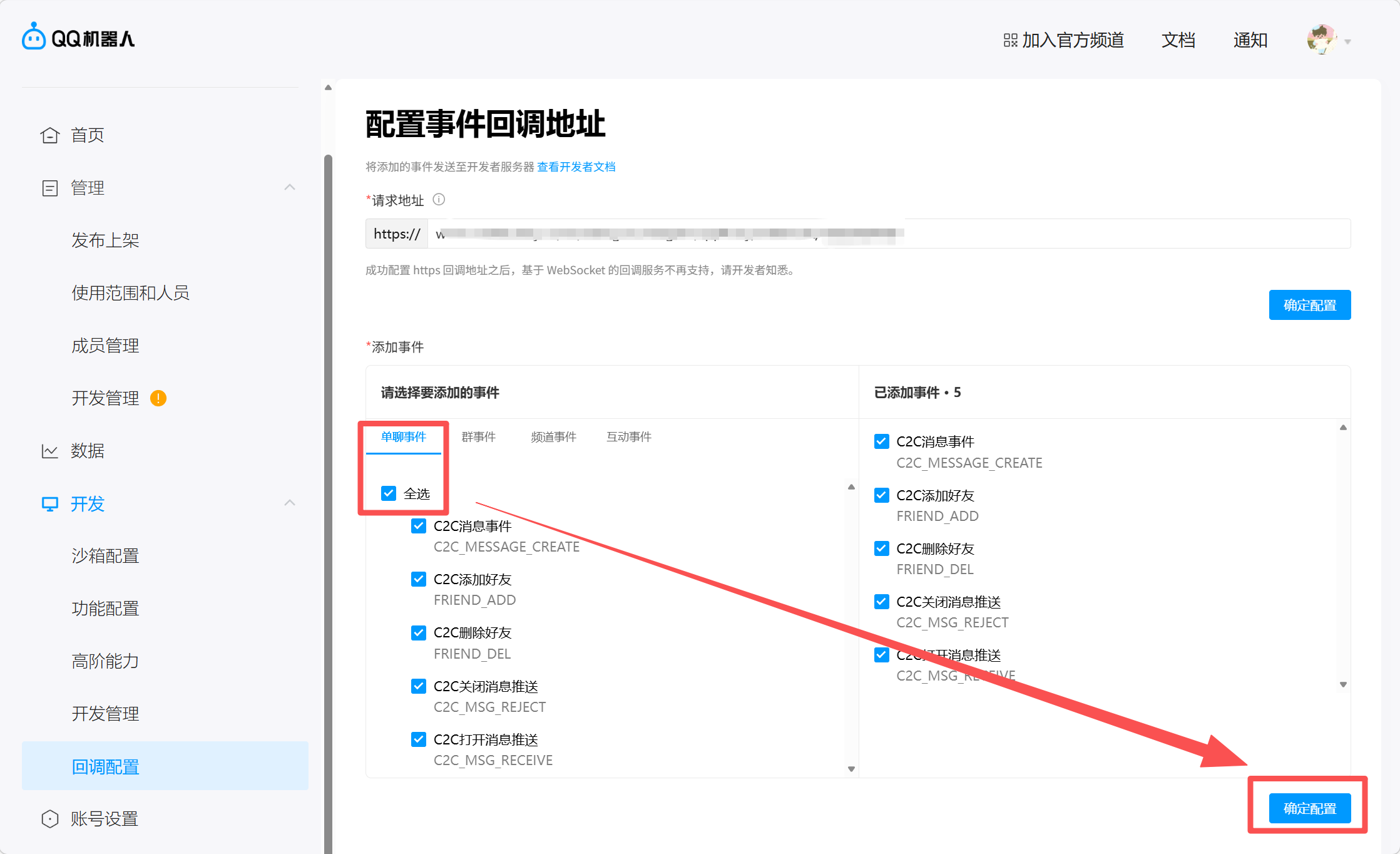Viewport: 1400px width, 854px height.
Task: Open the 查看开发者文档 link
Action: tap(576, 167)
